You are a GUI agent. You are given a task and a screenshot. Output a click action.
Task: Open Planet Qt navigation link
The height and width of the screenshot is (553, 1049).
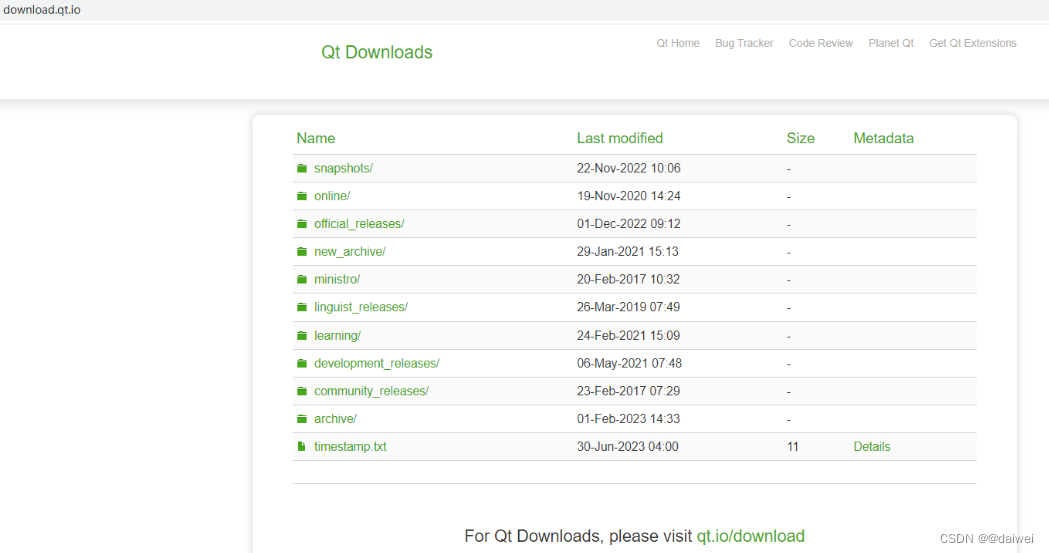[891, 43]
